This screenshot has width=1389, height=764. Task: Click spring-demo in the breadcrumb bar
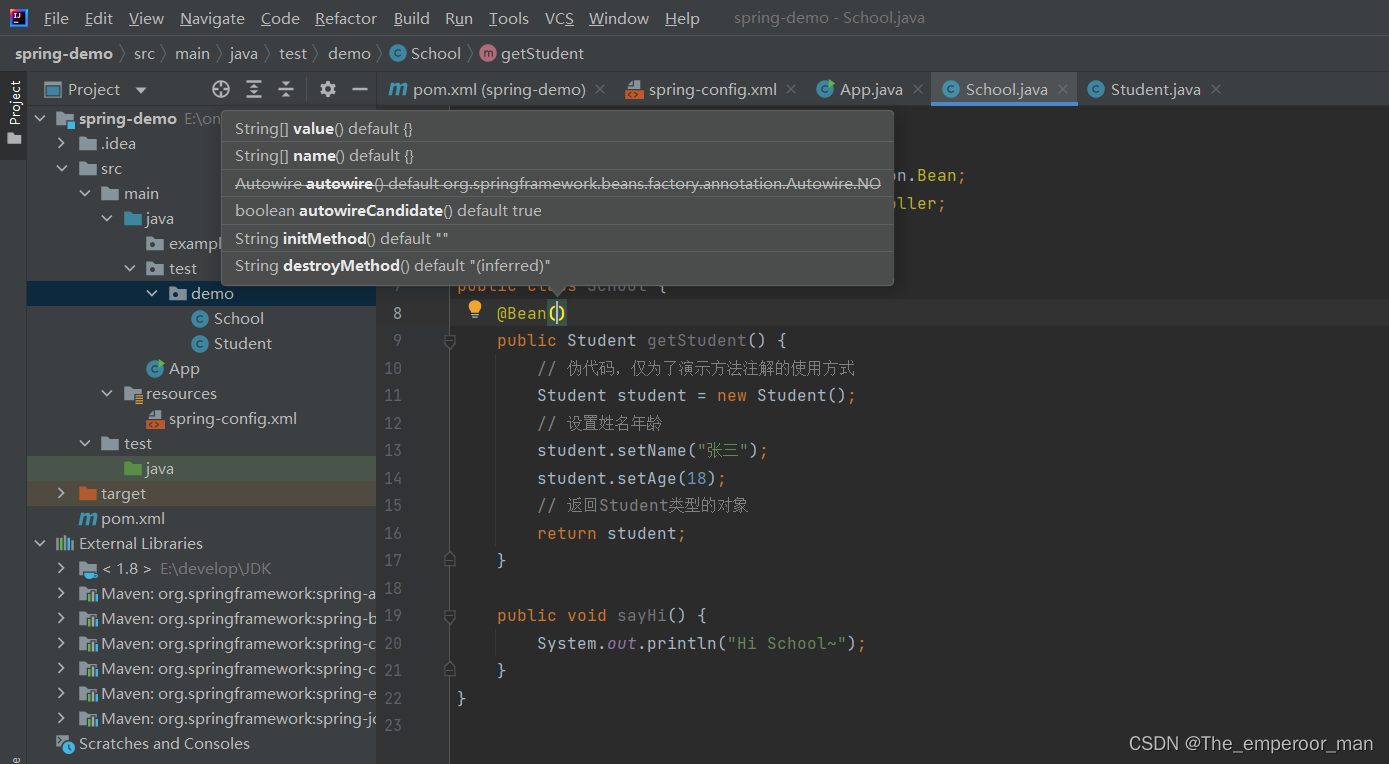(63, 54)
